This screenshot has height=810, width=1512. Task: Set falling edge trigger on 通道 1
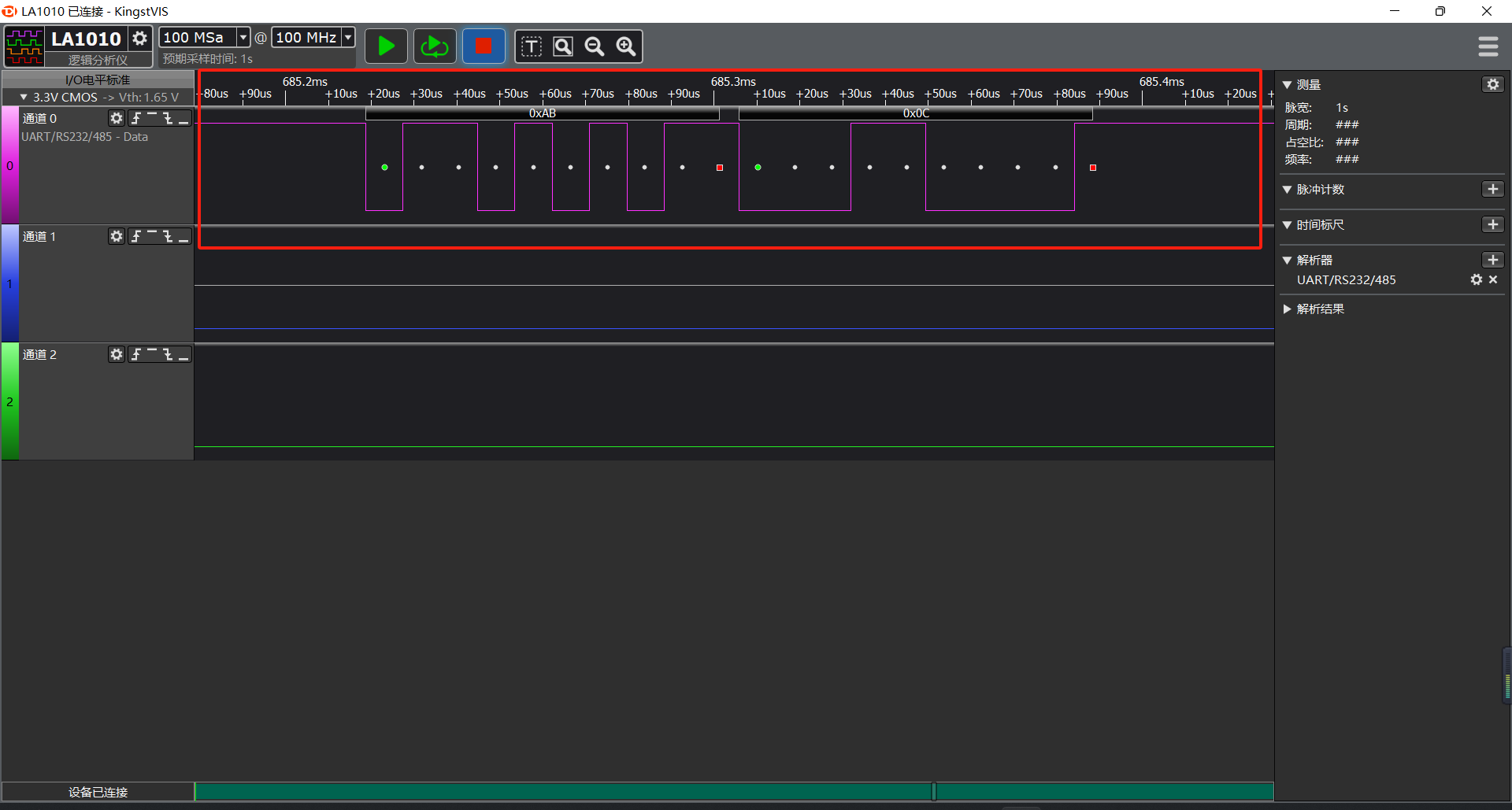pos(168,236)
